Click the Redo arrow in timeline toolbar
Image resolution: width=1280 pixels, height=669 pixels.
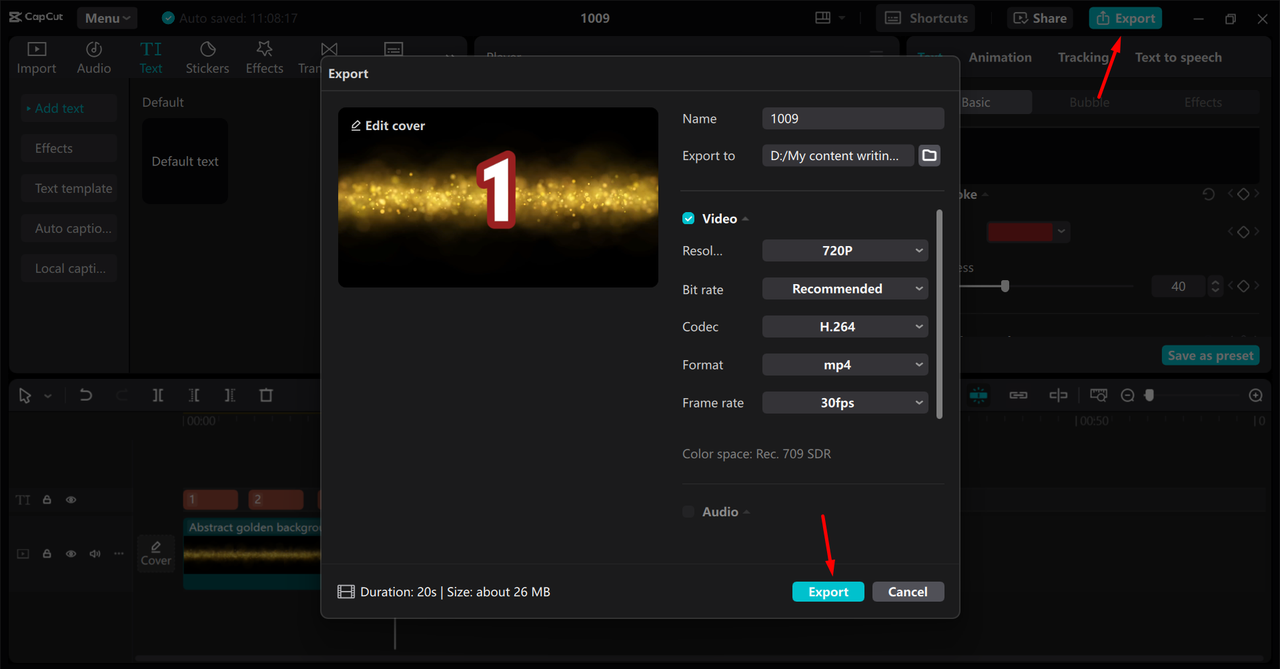(x=122, y=395)
